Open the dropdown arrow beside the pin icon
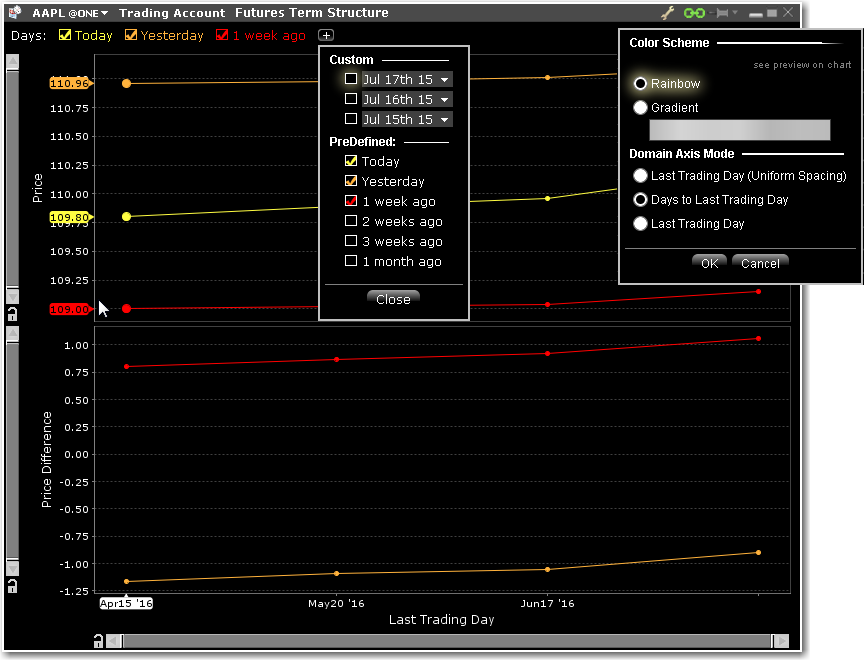This screenshot has height=660, width=864. coord(735,12)
